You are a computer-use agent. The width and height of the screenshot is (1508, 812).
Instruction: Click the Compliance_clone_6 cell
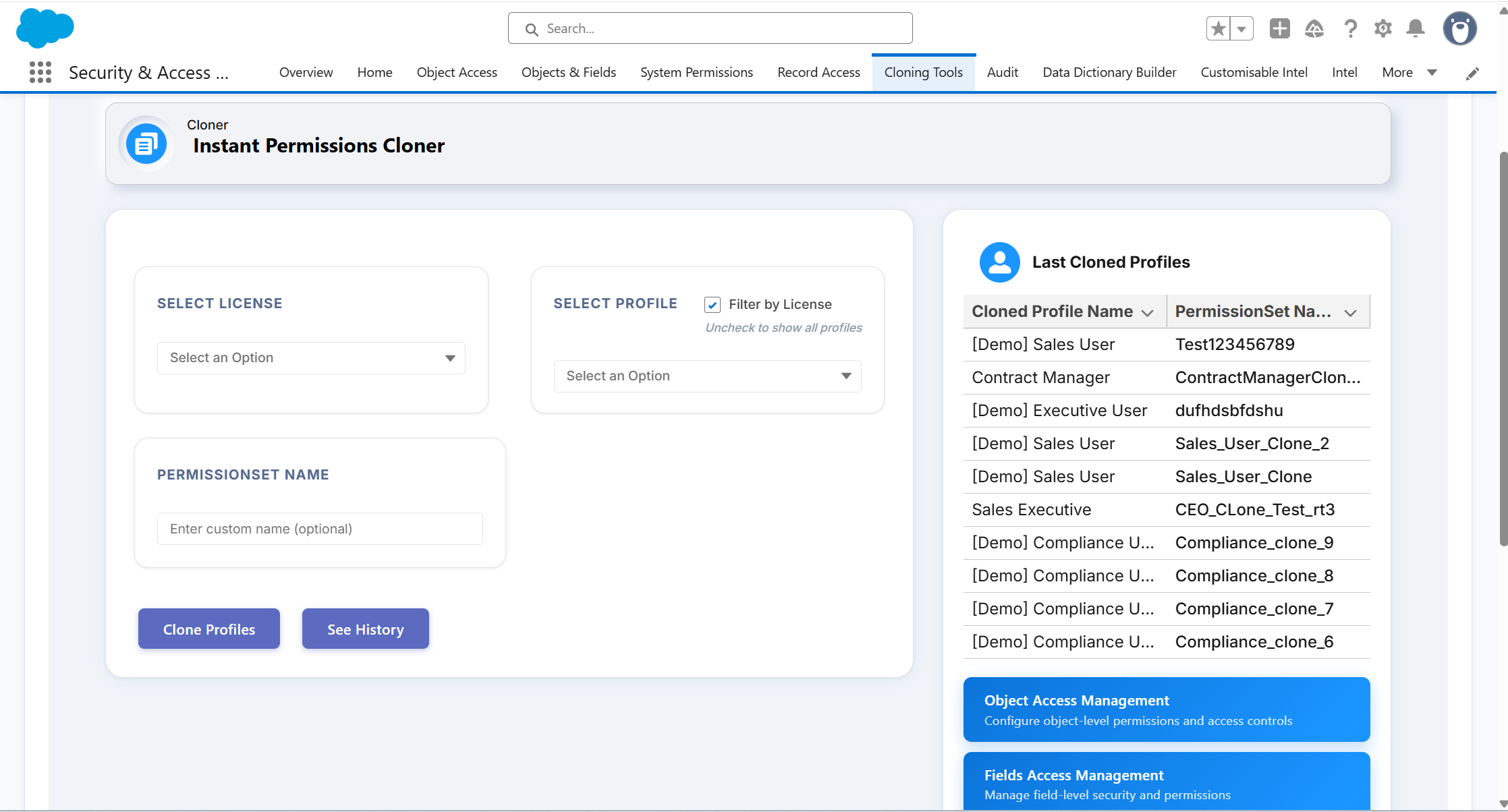point(1268,642)
